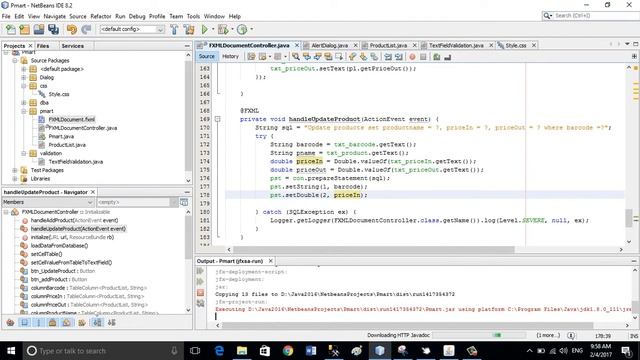This screenshot has height=360, width=640.
Task: Select handleAddProduct in Navigator
Action: (x=74, y=220)
